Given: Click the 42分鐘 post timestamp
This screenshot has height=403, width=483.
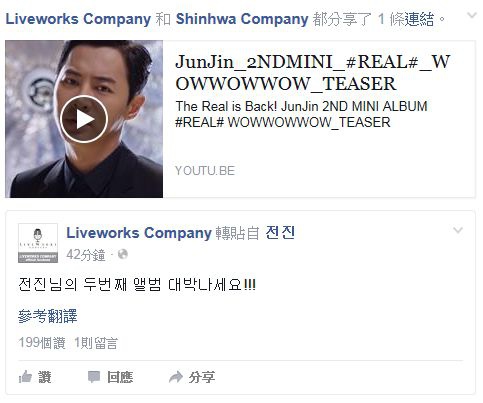Looking at the screenshot, I should [x=86, y=255].
